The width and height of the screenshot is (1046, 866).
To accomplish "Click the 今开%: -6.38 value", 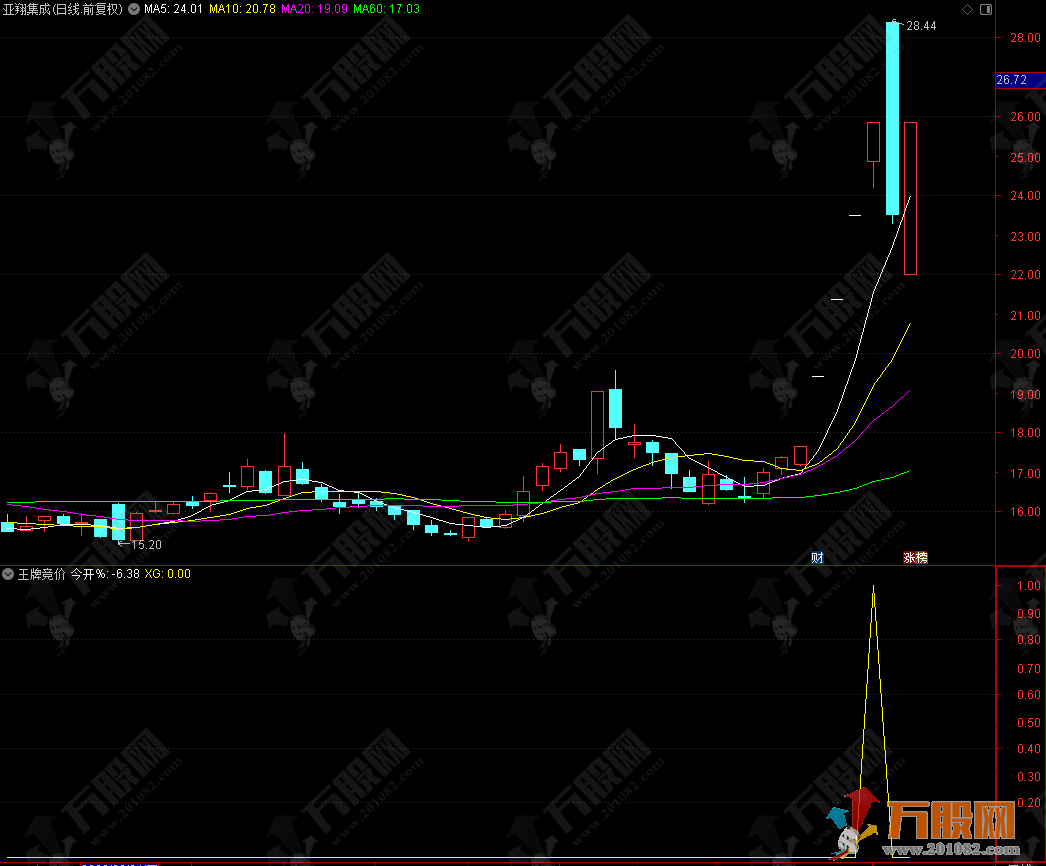I will coord(105,574).
